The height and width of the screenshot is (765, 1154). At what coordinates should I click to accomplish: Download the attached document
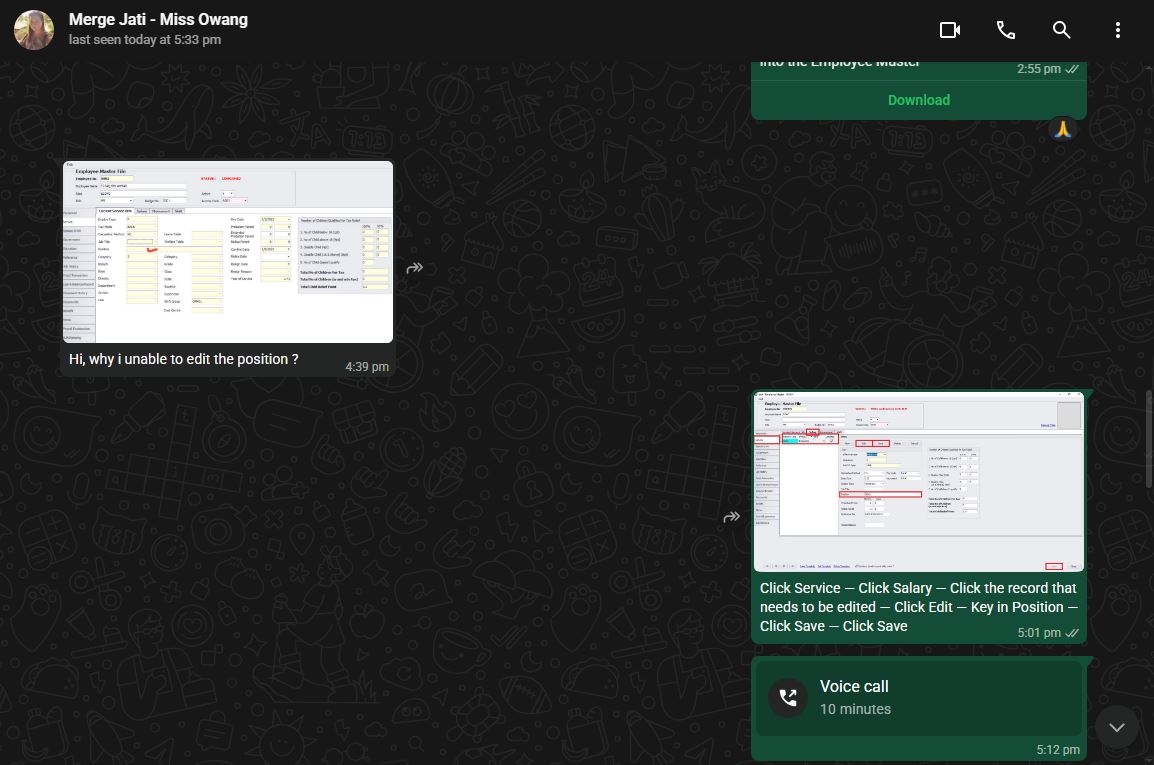(918, 100)
